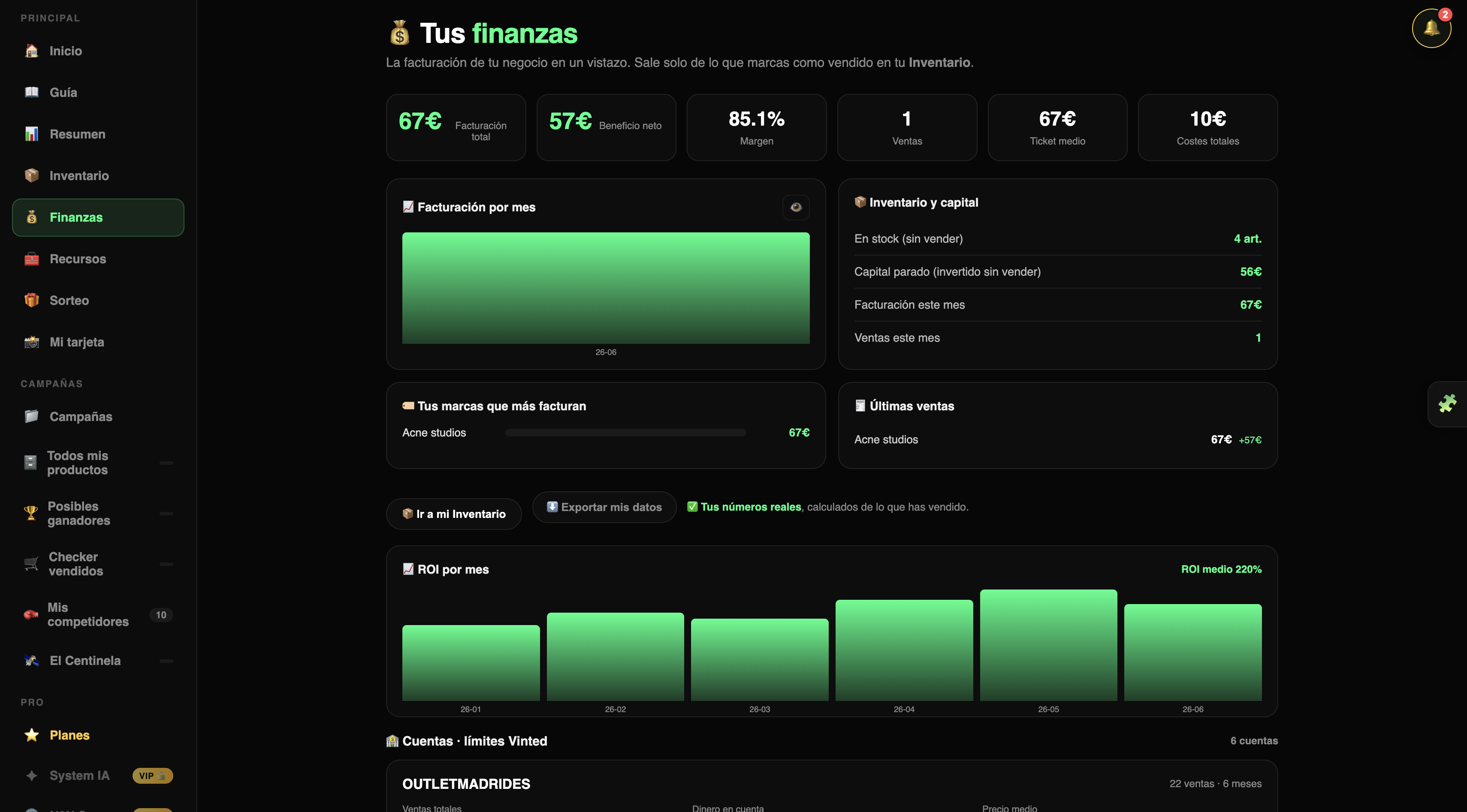Click the Todos mis productos cabinet icon
1467x812 pixels.
[x=31, y=463]
